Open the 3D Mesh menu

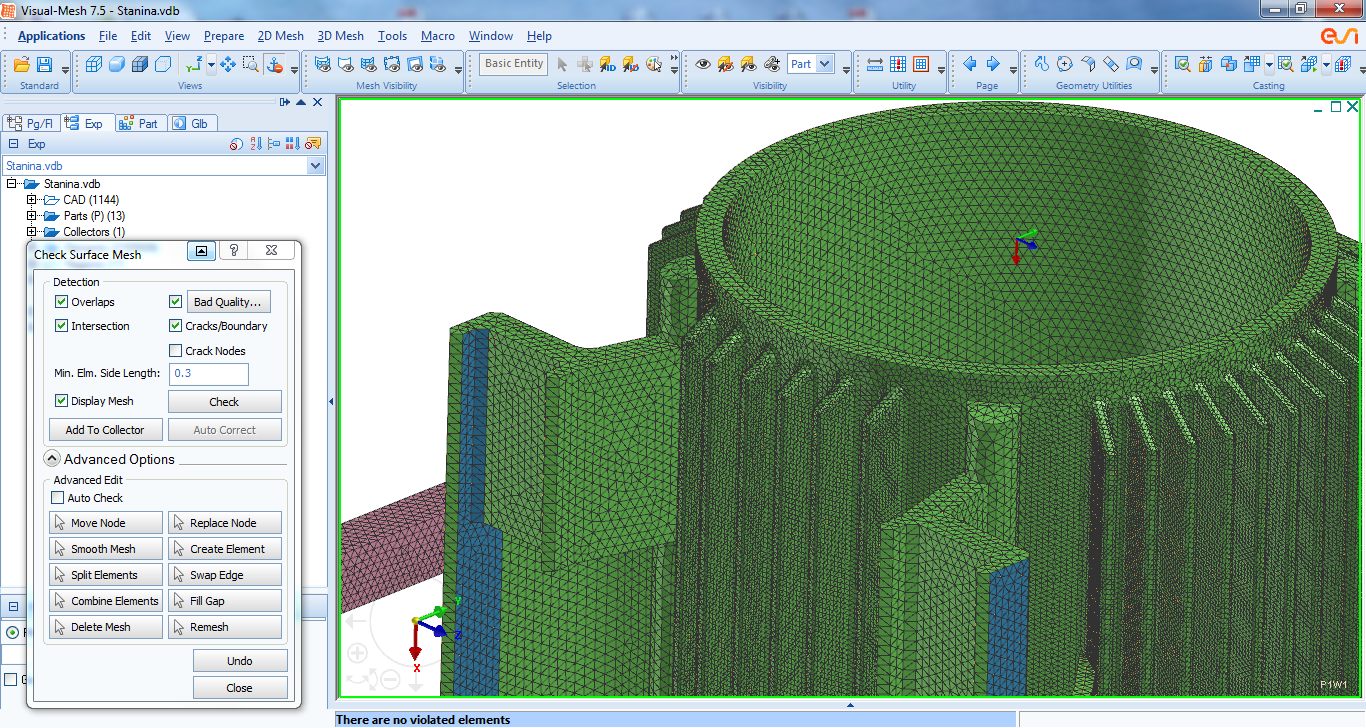pos(341,36)
